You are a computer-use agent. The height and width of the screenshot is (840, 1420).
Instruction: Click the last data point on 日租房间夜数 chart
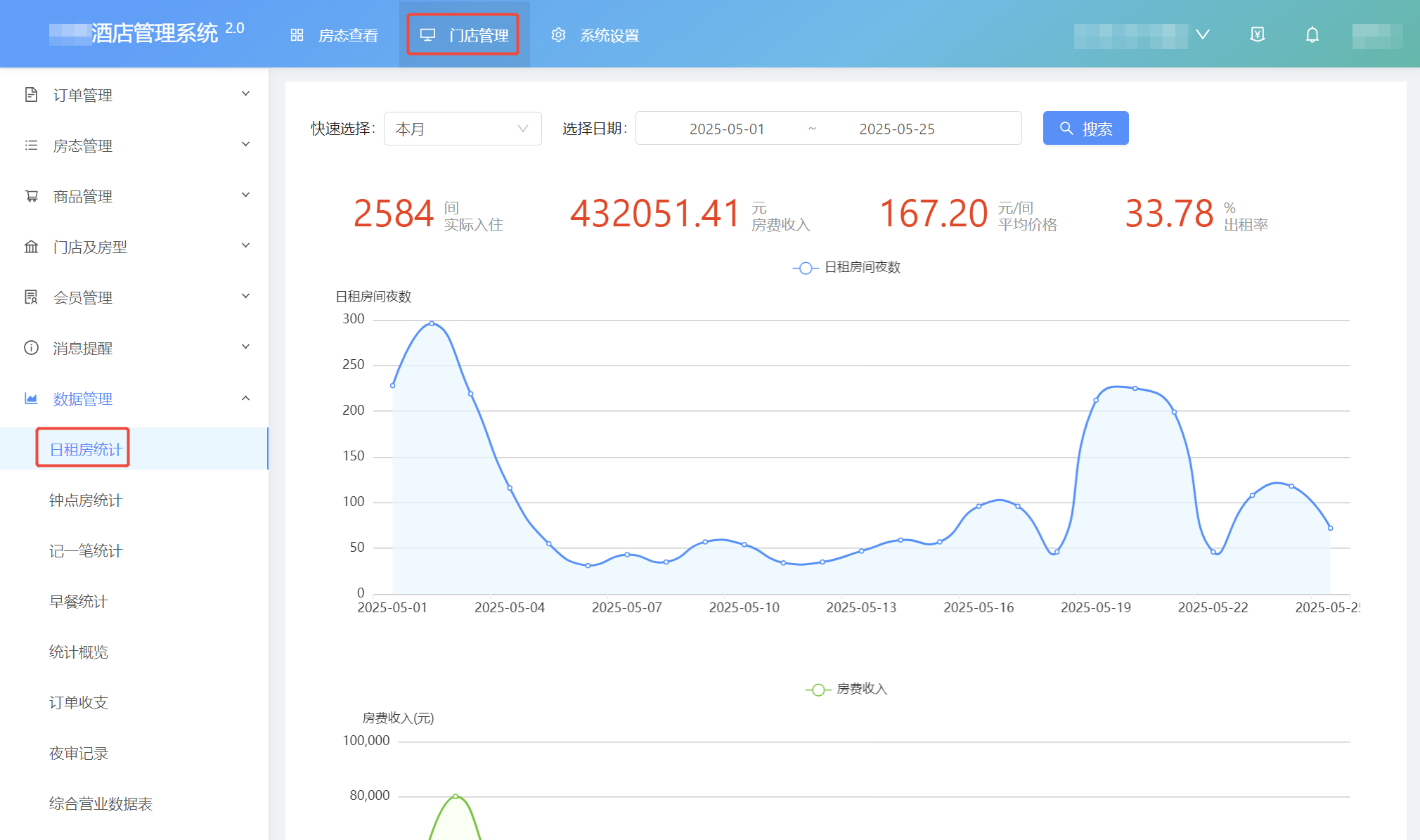click(1330, 528)
